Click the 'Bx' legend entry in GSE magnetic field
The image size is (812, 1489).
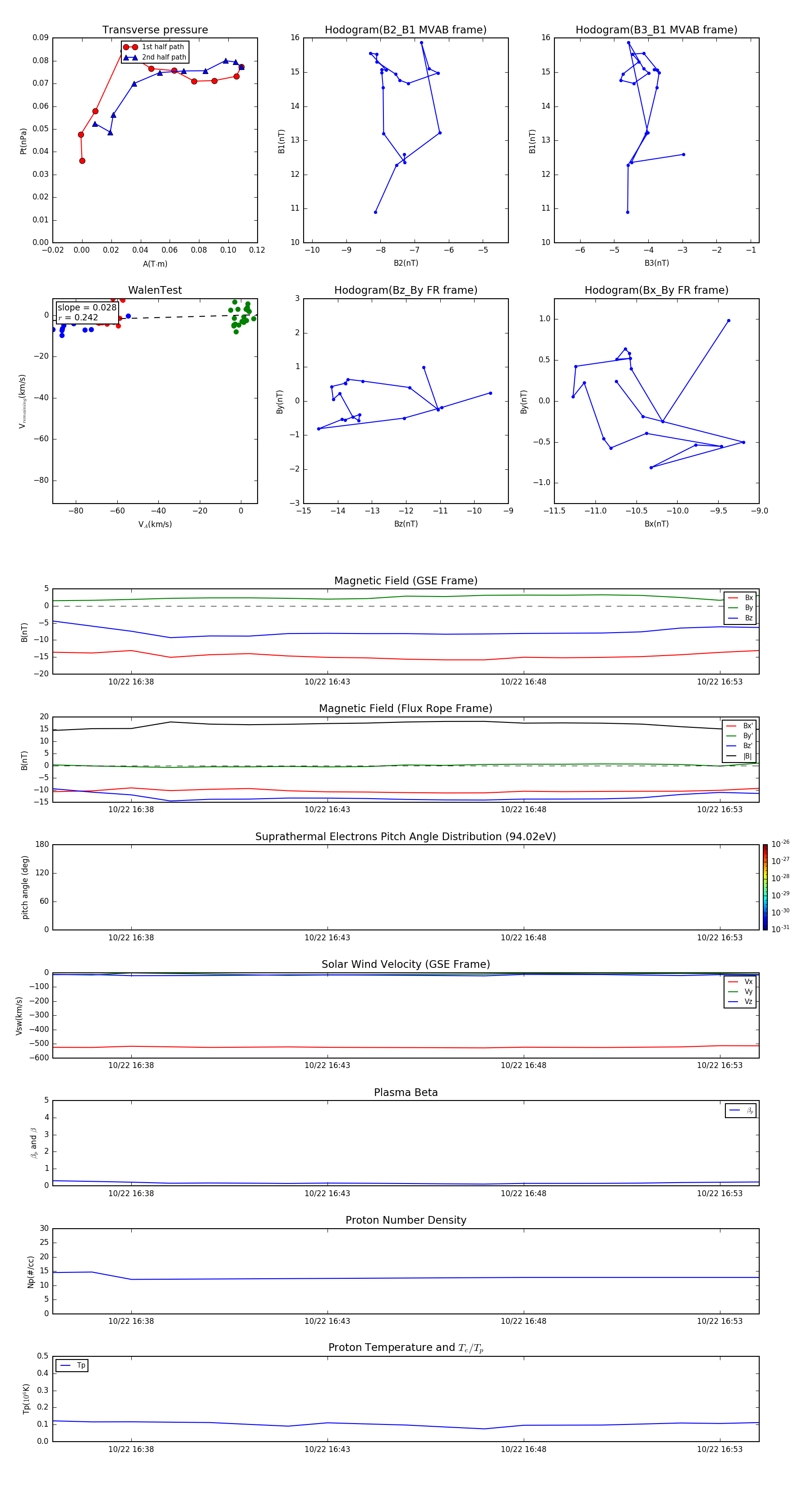(740, 598)
